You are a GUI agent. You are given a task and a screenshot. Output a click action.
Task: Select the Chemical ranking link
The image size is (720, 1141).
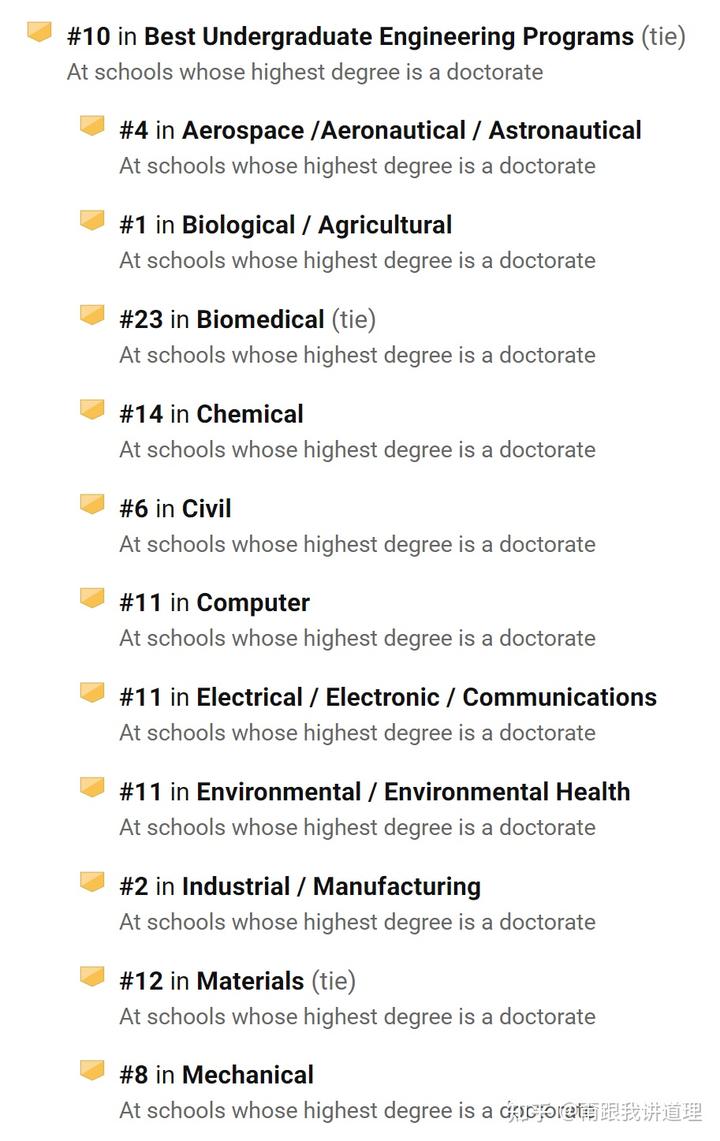tap(250, 414)
